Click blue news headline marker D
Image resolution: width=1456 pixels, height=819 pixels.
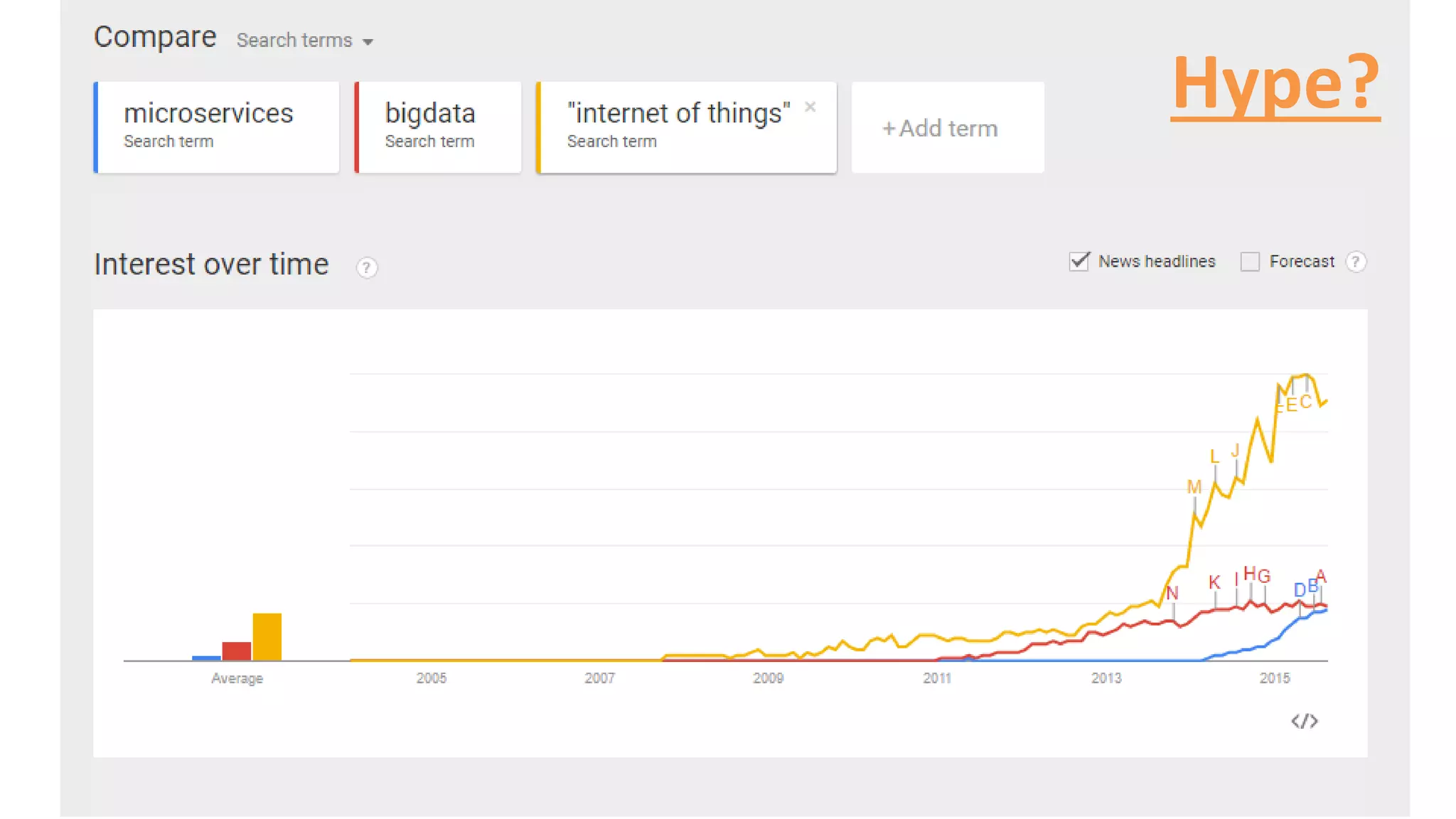pos(1299,589)
